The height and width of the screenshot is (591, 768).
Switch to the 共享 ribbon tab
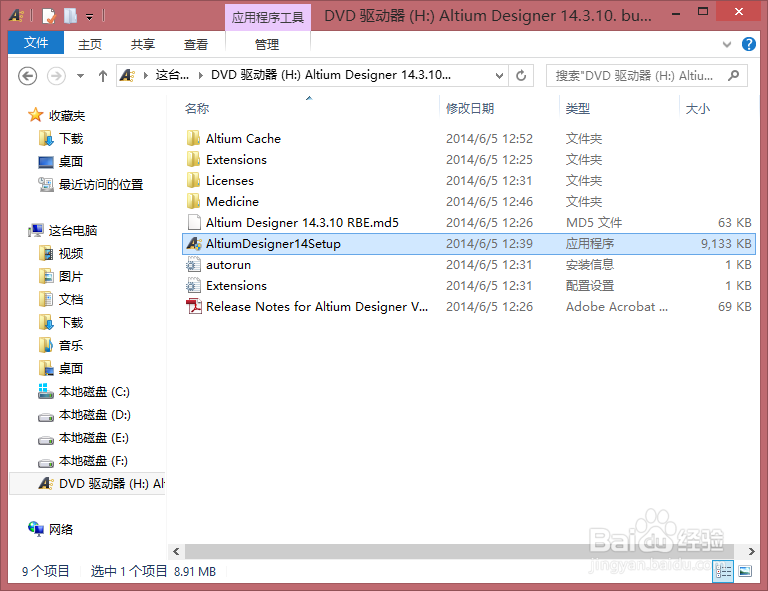143,45
